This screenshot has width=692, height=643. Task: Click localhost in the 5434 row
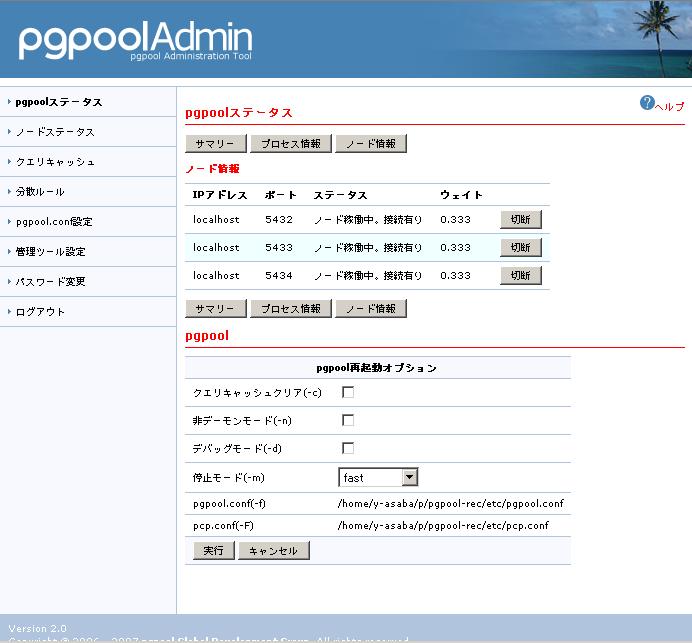[216, 275]
